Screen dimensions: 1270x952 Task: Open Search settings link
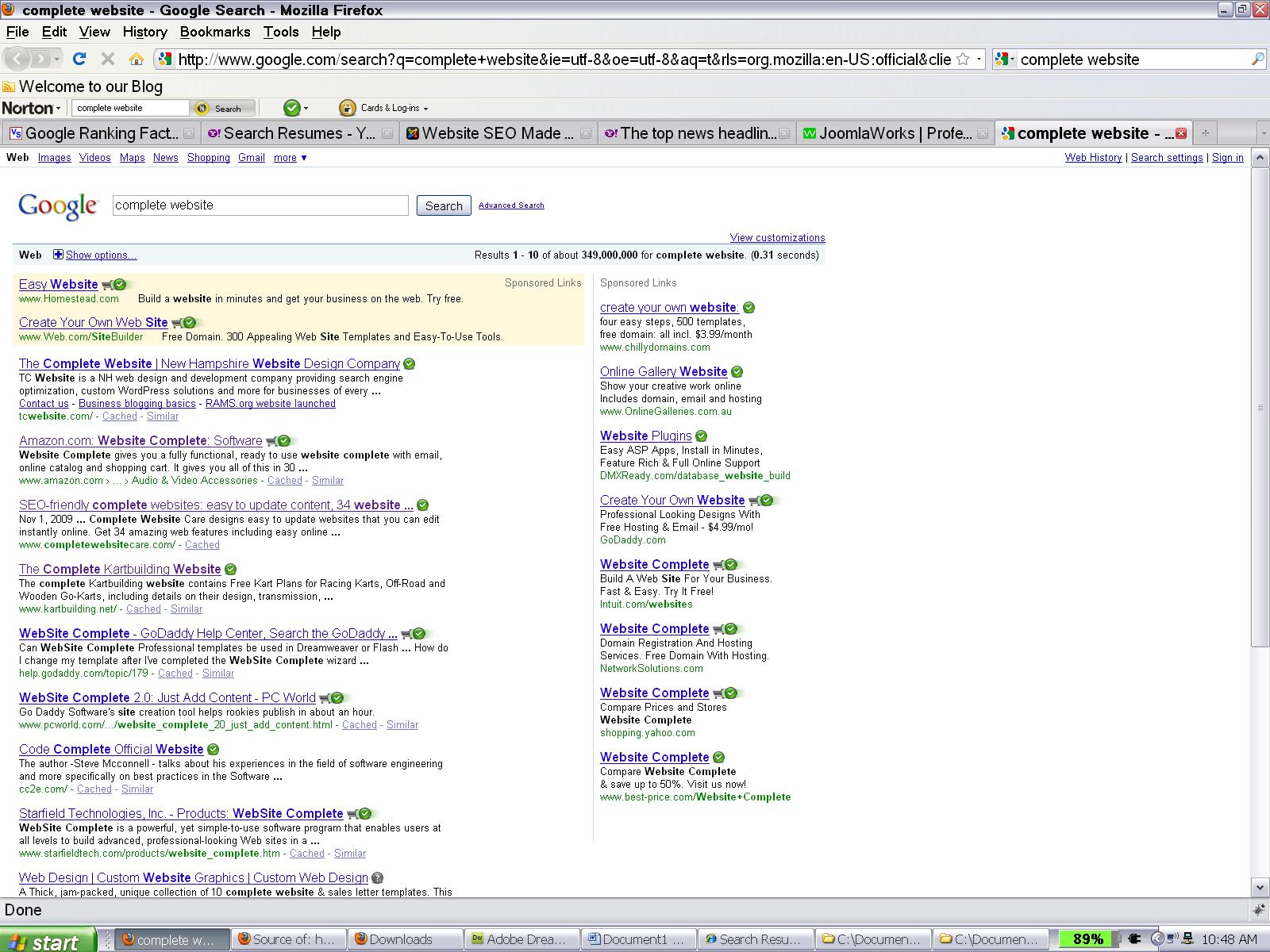click(x=1167, y=158)
